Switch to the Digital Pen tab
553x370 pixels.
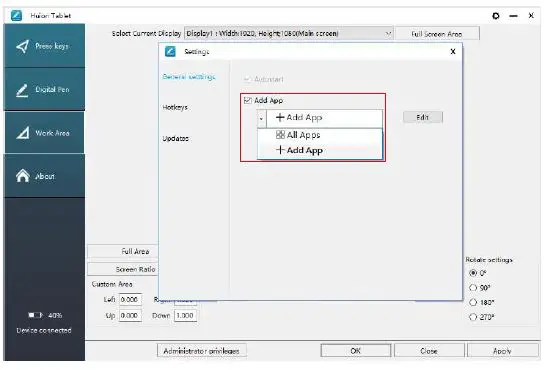coord(44,90)
